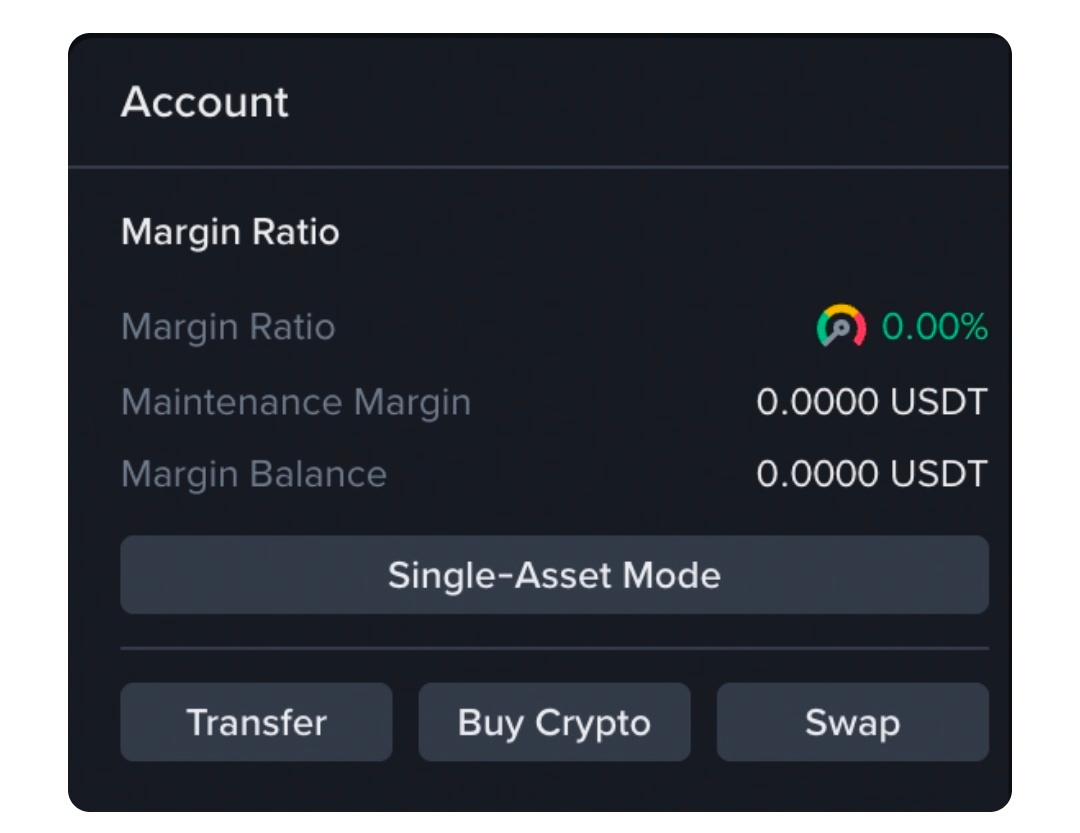The image size is (1080, 833).
Task: Select the Margin Balance 0.0000 amount
Action: click(x=817, y=474)
